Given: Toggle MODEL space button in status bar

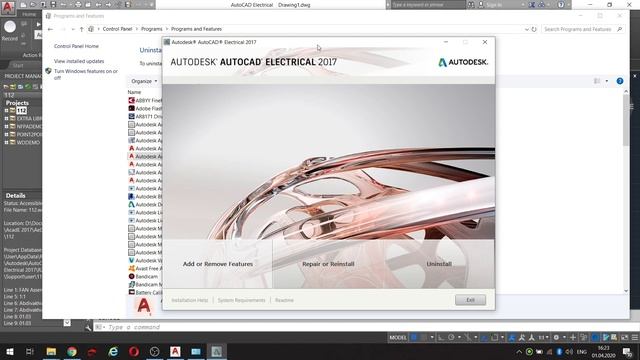Looking at the screenshot, I should [x=398, y=338].
